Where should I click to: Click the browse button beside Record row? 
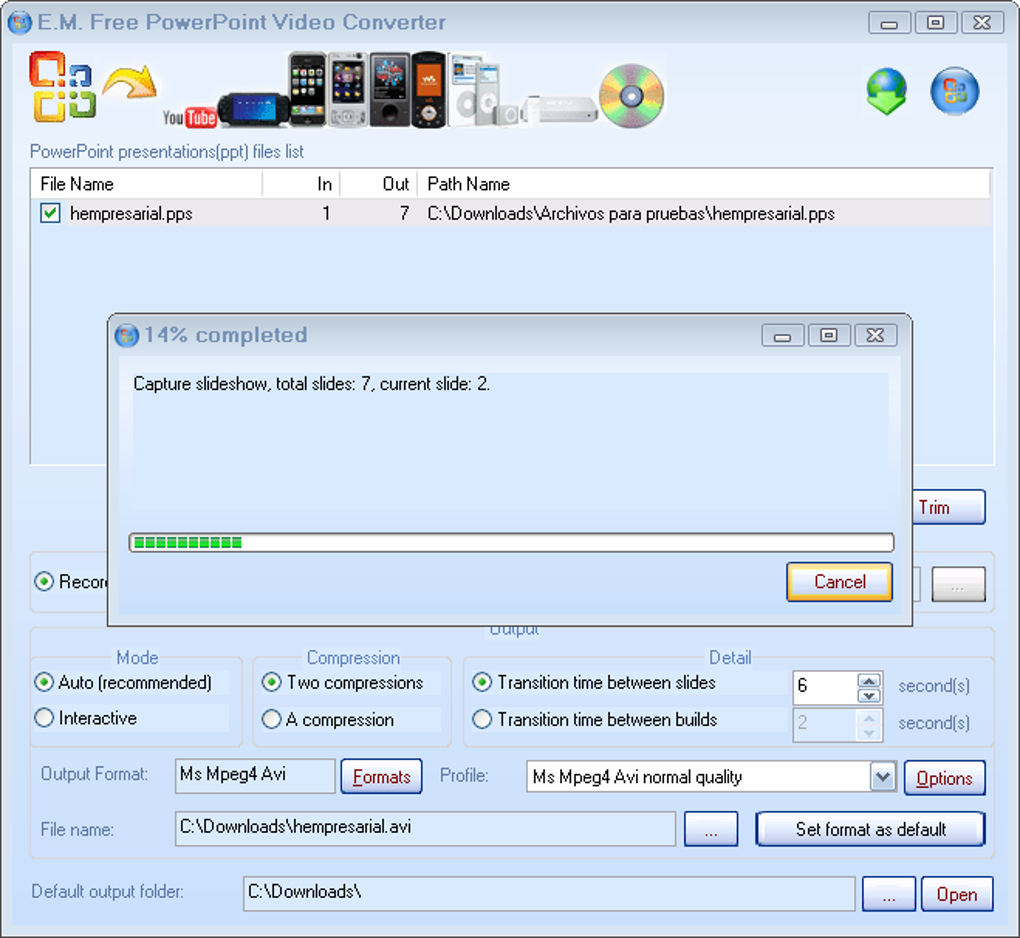tap(958, 584)
